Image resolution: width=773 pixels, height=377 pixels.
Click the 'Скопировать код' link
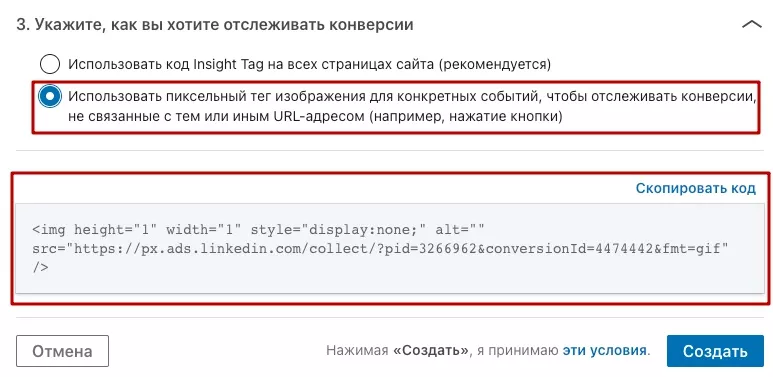(x=696, y=188)
